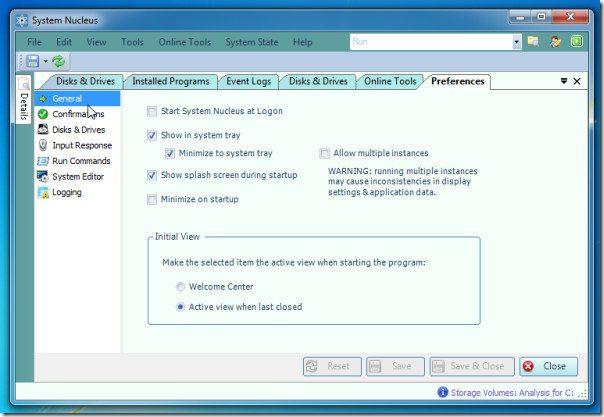This screenshot has width=604, height=417.
Task: Click the Reset button
Action: click(332, 366)
